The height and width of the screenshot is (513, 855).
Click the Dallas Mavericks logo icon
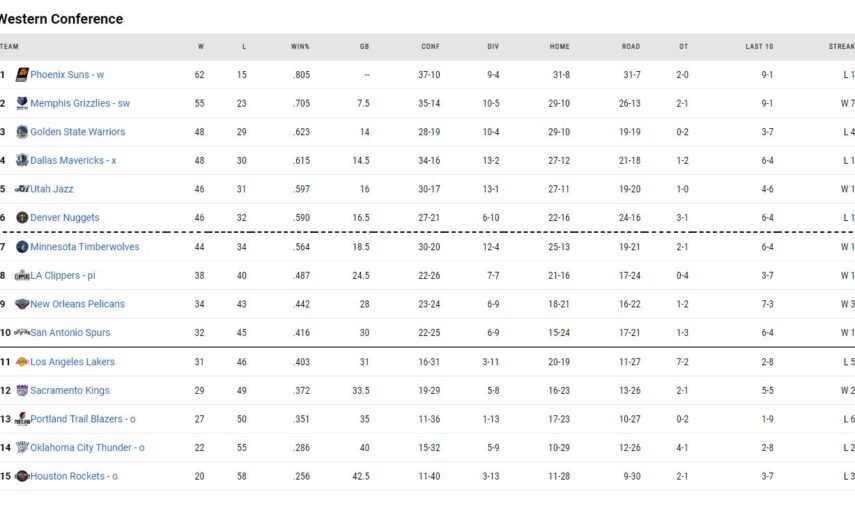[x=22, y=161]
